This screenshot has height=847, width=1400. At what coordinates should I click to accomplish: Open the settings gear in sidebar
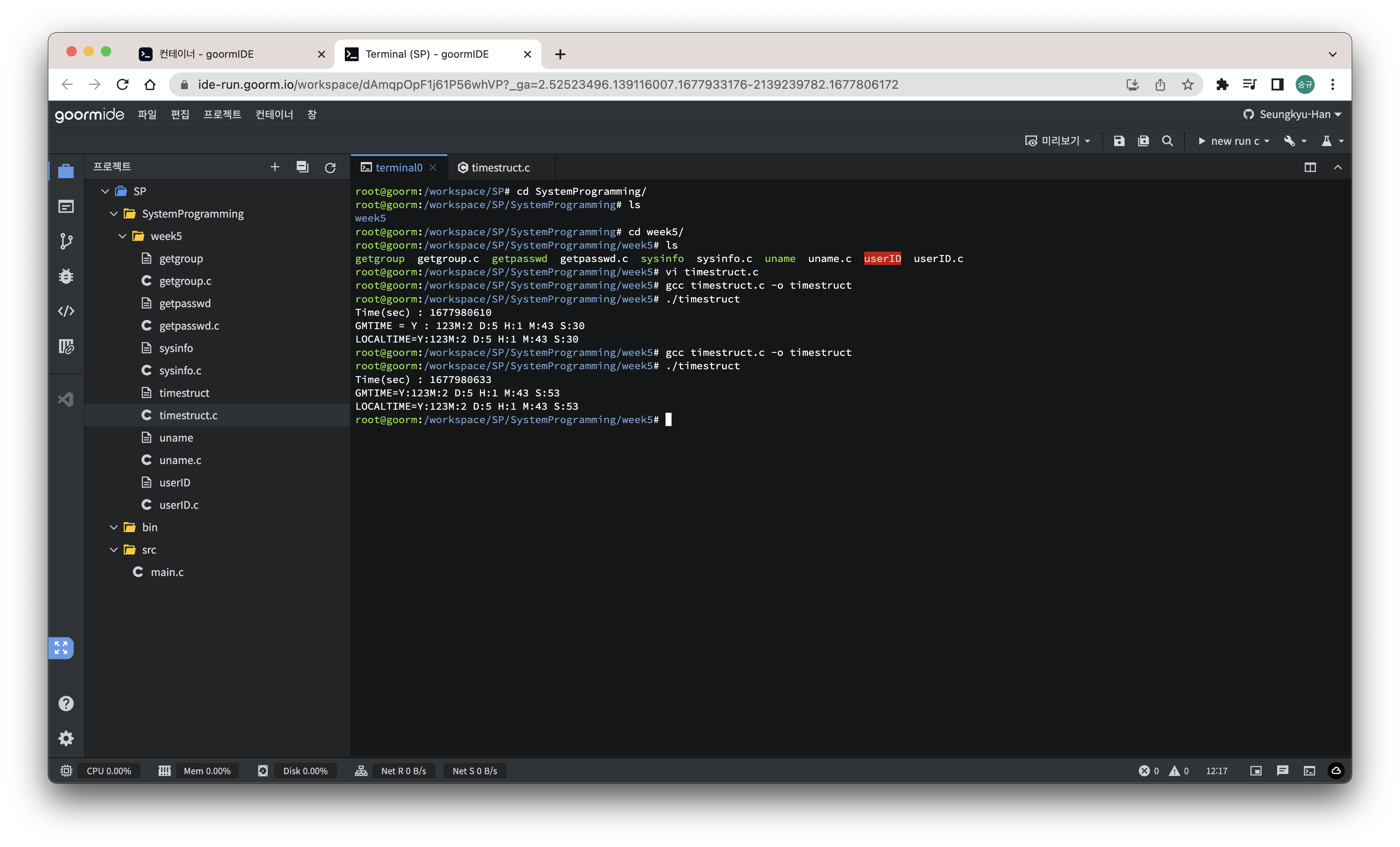66,738
